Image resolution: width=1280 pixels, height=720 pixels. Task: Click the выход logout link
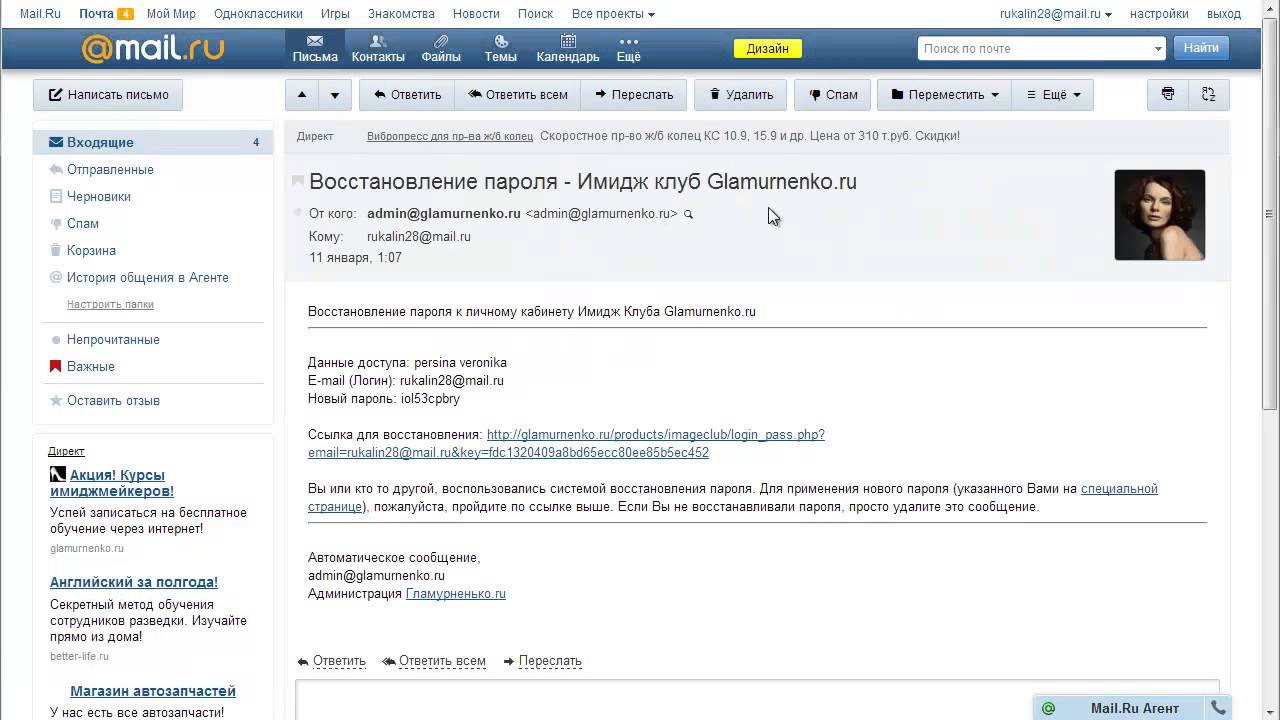[1223, 14]
